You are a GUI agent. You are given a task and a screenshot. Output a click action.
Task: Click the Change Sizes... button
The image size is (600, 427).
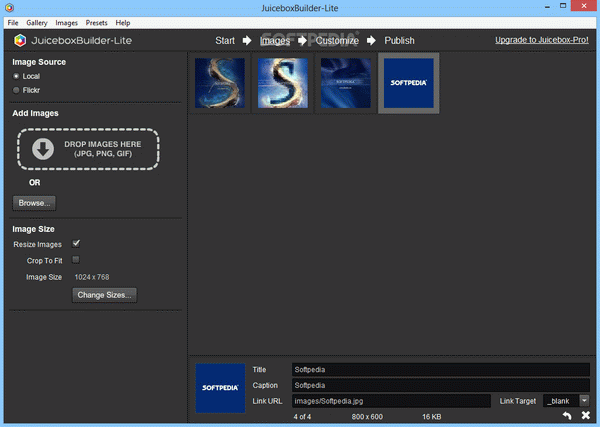pos(104,295)
